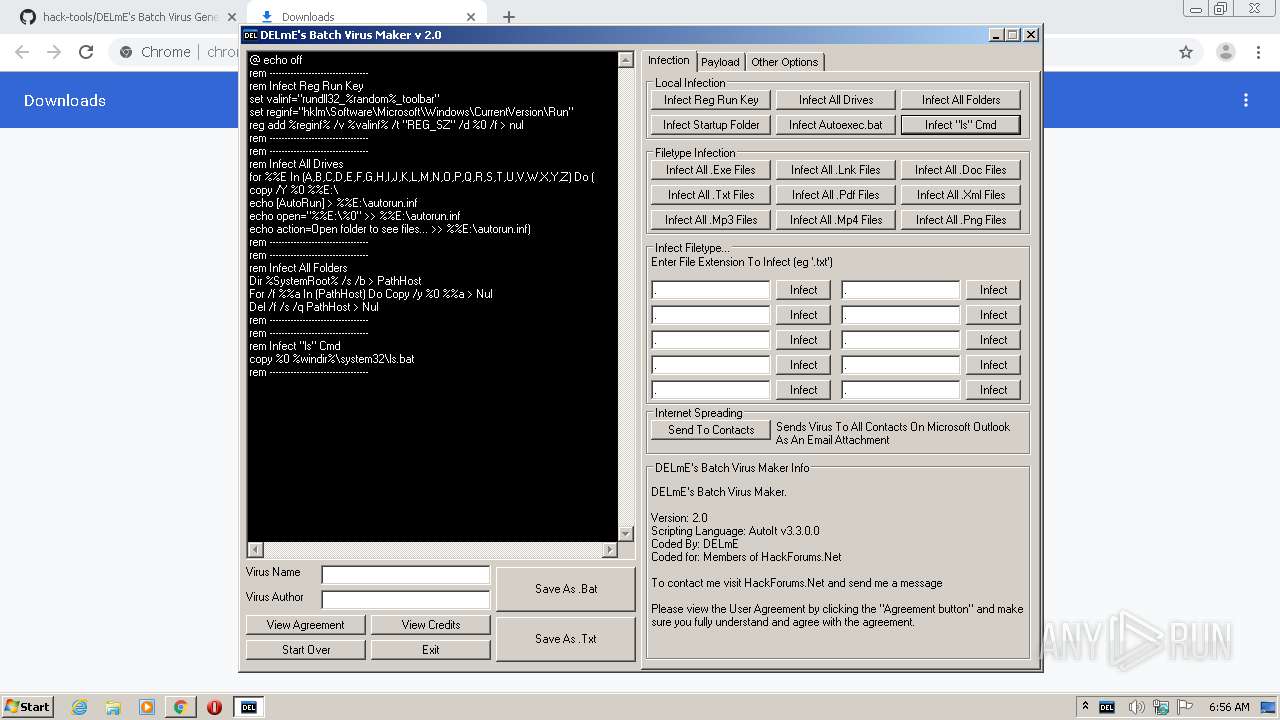Switch to the Infection tab
Viewport: 1280px width, 720px height.
[x=669, y=61]
